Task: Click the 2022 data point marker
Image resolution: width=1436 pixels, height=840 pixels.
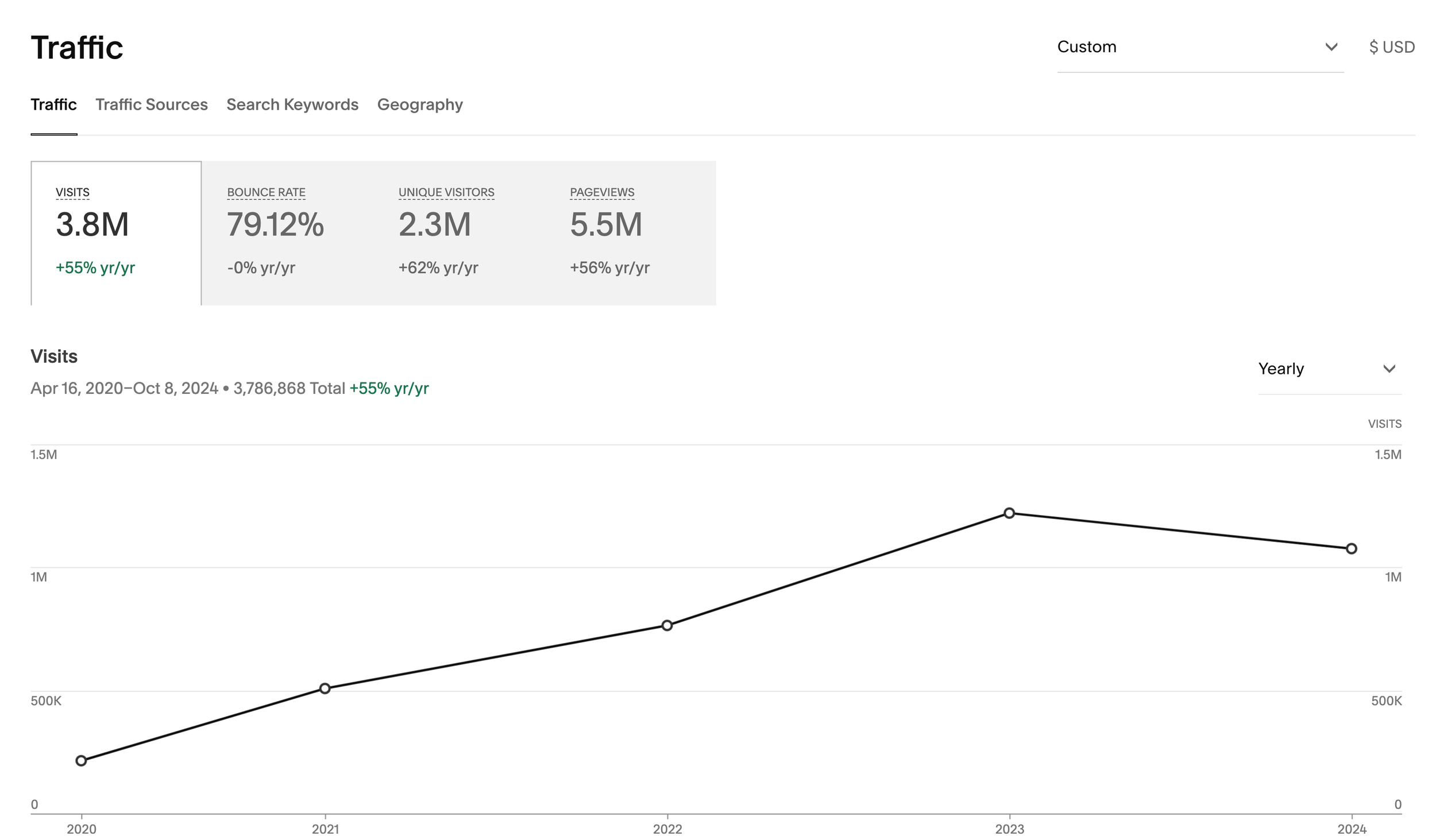Action: coord(667,625)
